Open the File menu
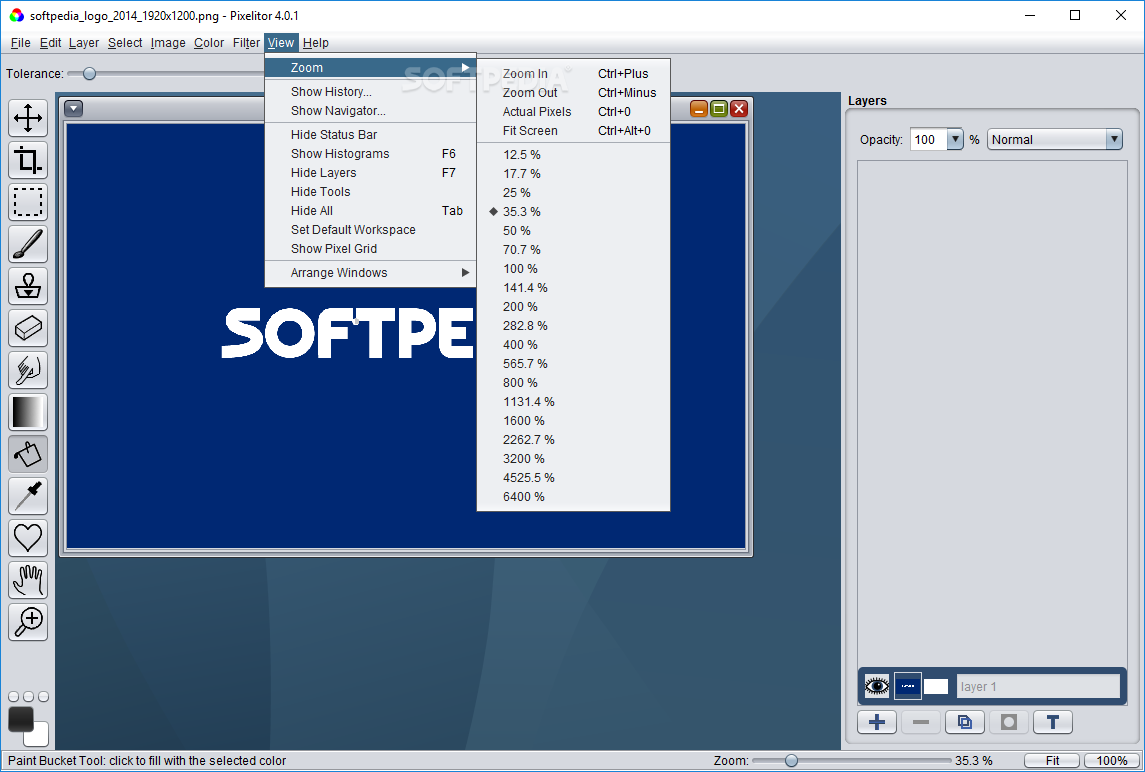1145x772 pixels. 20,43
